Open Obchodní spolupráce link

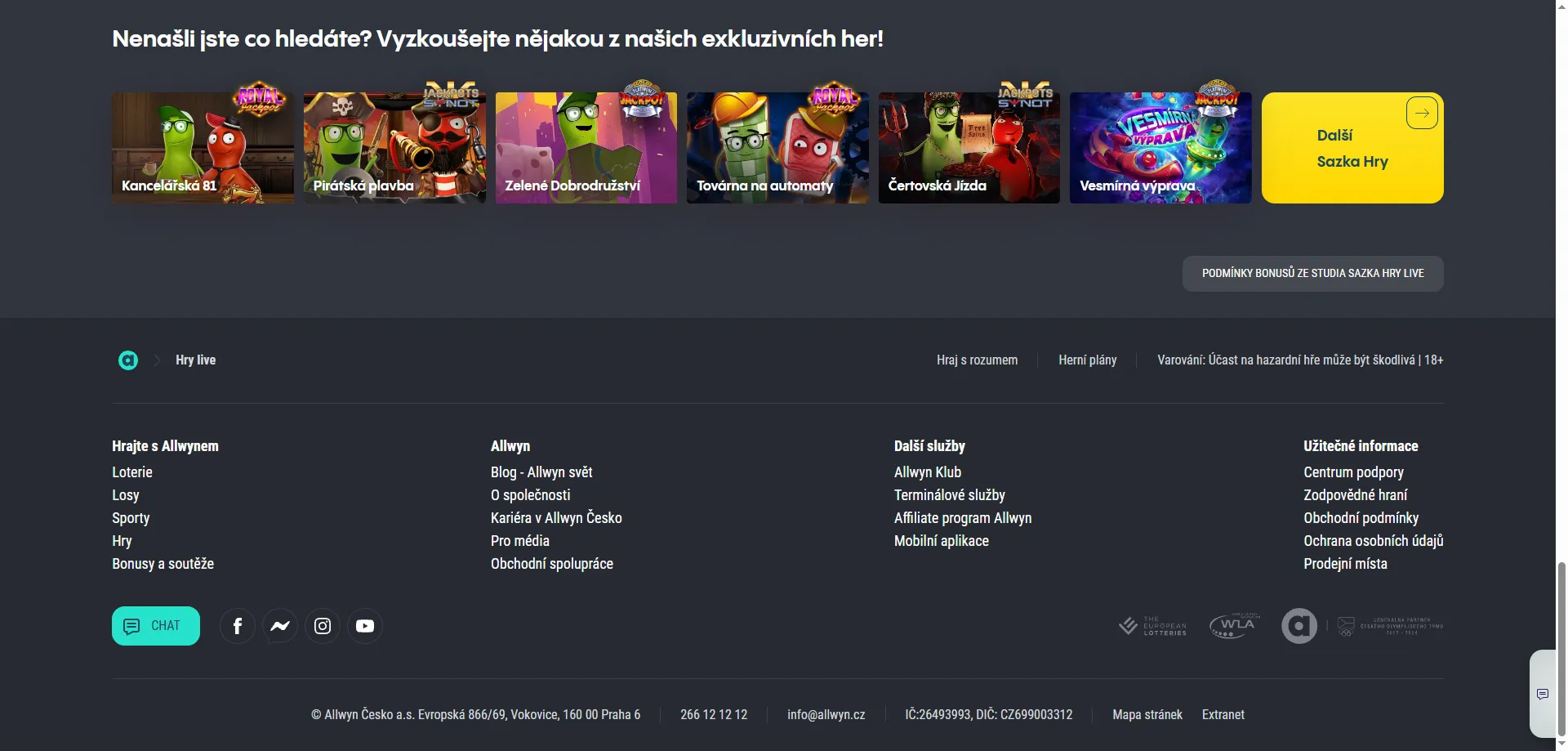[552, 564]
